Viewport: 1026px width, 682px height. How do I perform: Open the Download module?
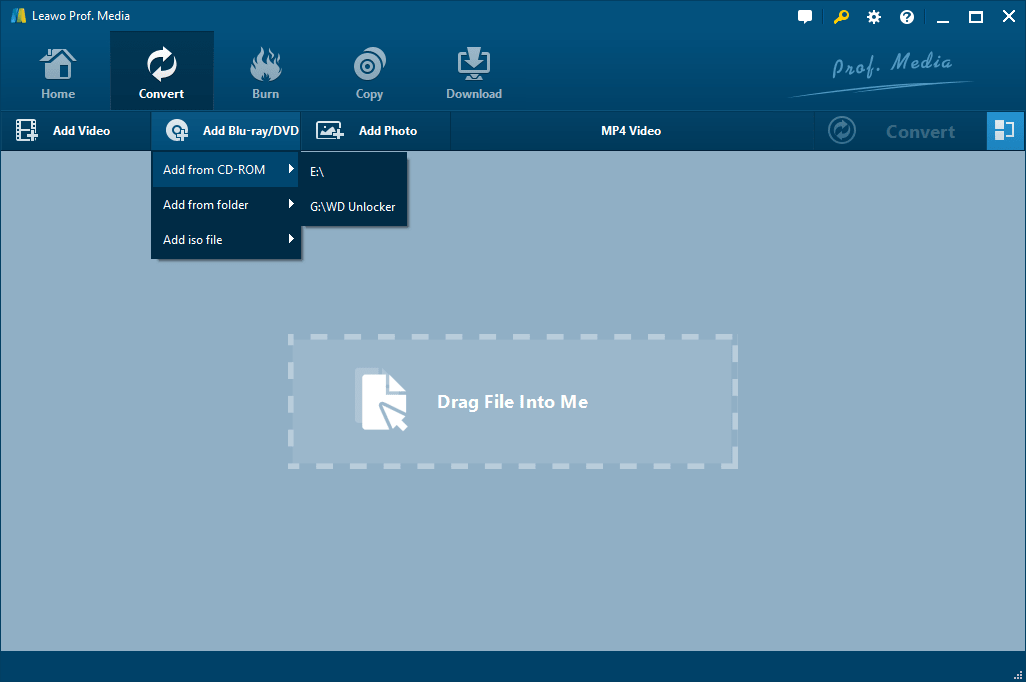tap(474, 72)
